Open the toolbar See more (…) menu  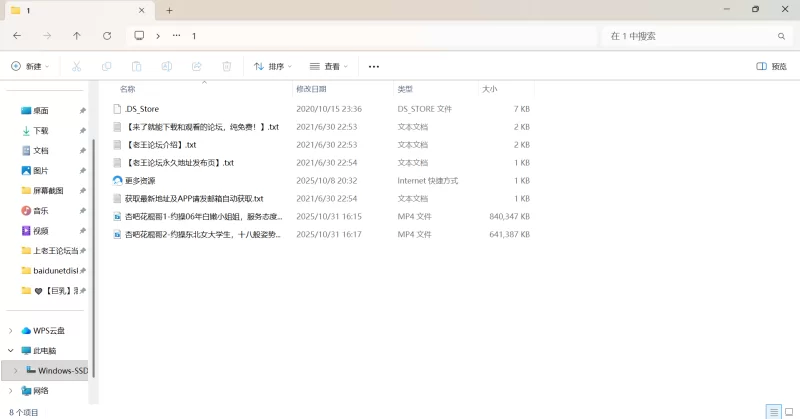pos(374,66)
